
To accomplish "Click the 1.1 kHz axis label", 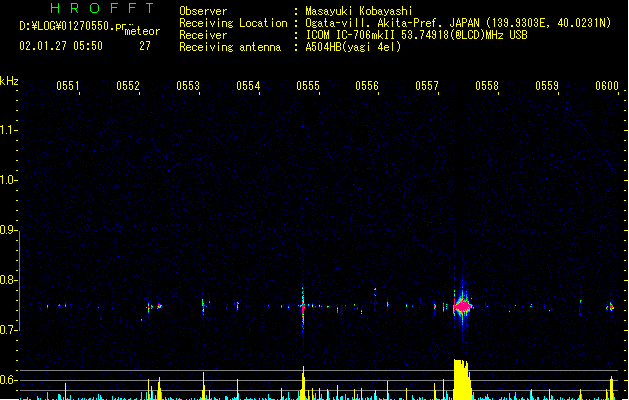I will [x=8, y=130].
